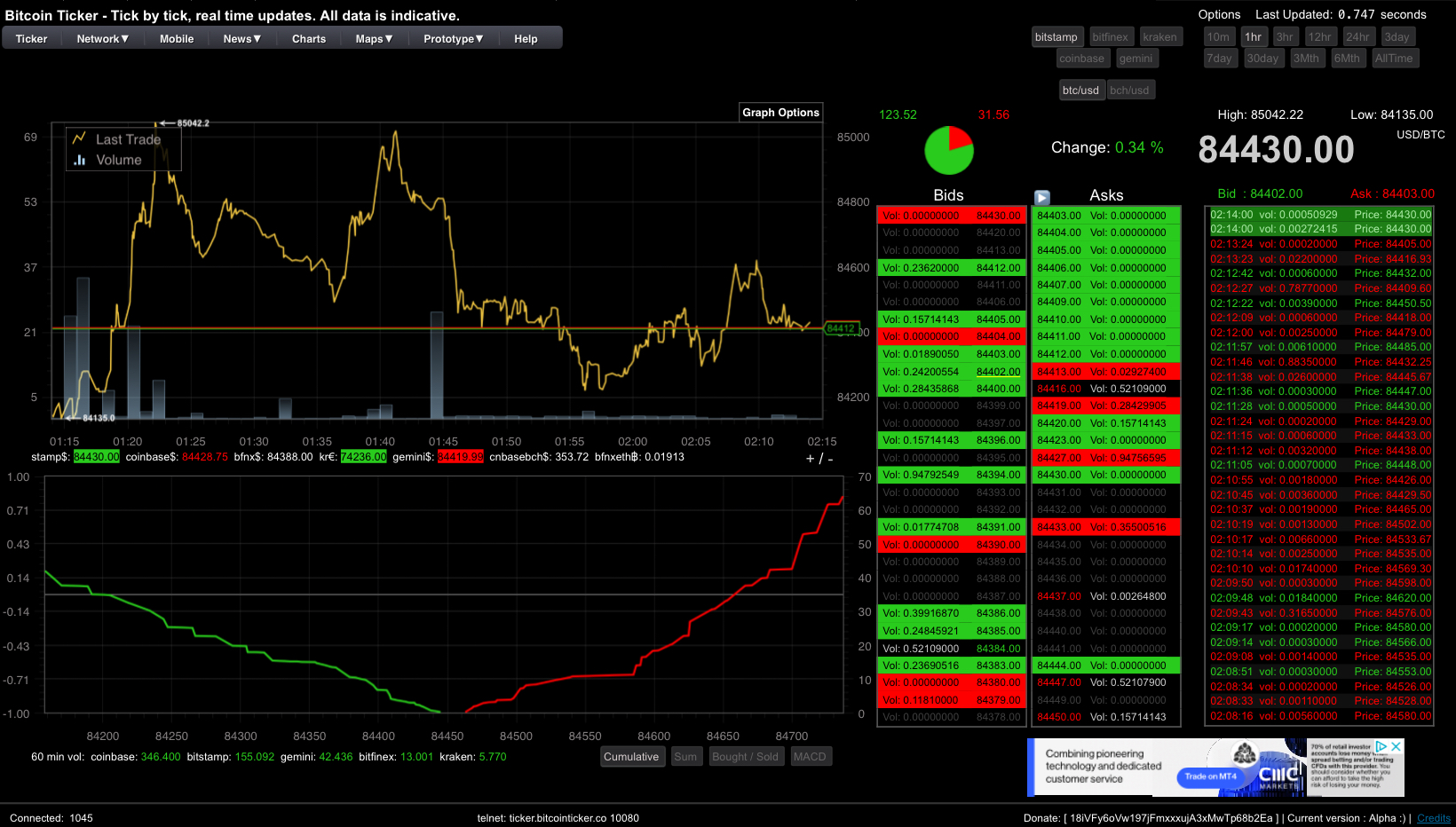Click the play arrow icon between Bids and Asks
The width and height of the screenshot is (1456, 827).
[1042, 197]
